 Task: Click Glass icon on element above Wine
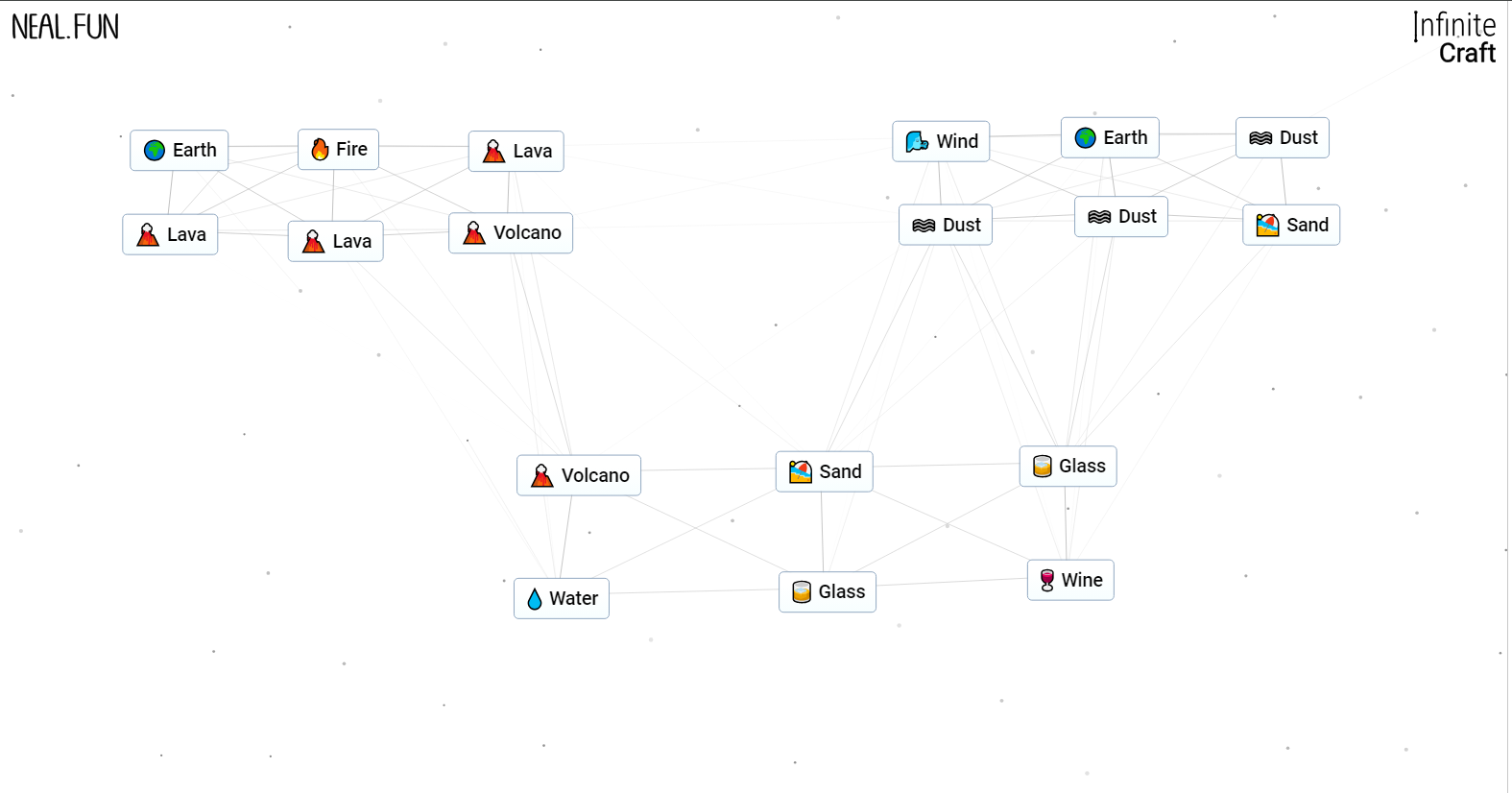point(1042,467)
